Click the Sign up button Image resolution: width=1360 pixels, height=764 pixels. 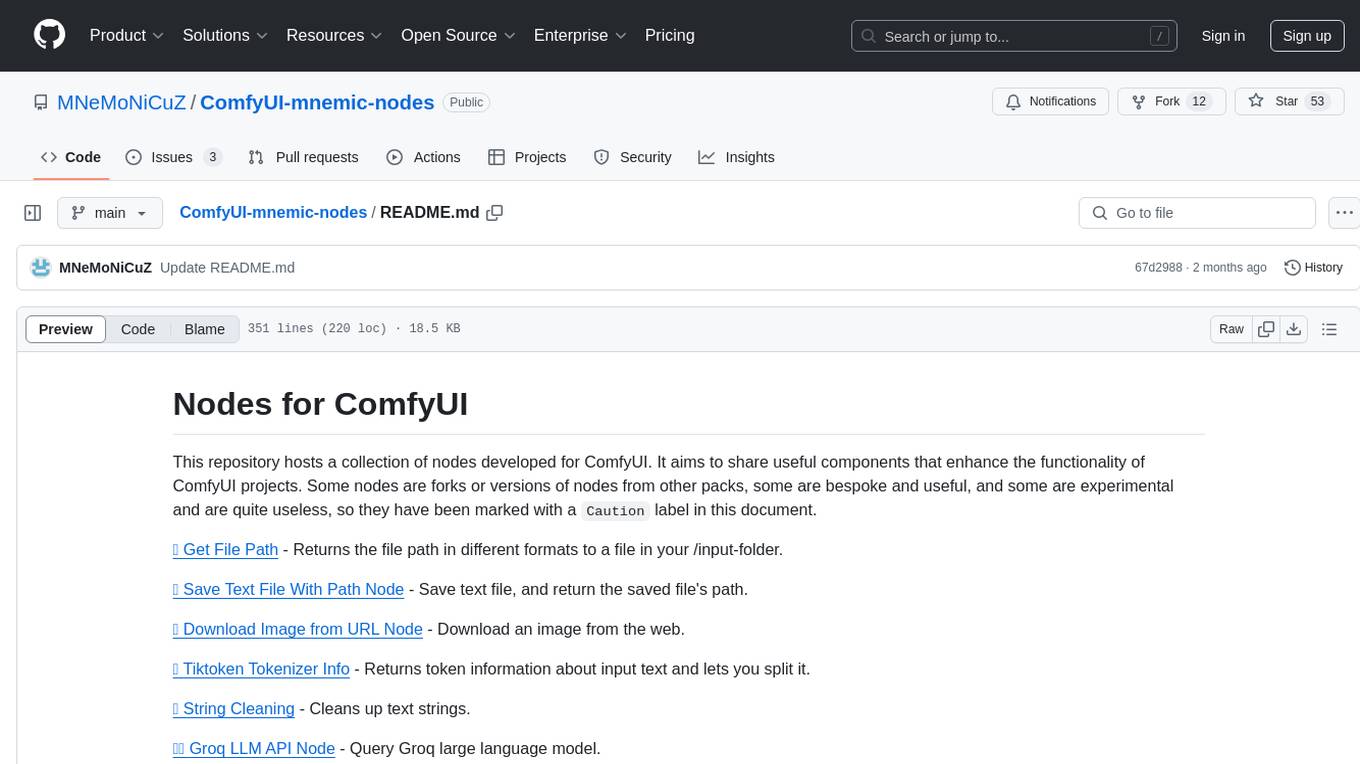click(1307, 36)
